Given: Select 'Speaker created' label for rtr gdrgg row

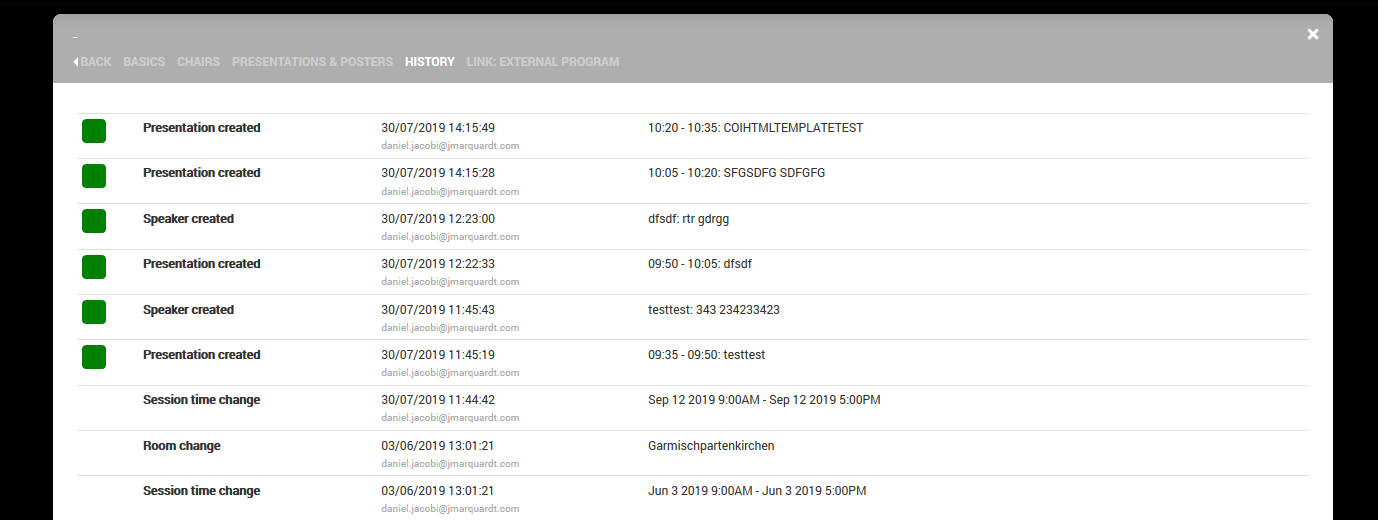Looking at the screenshot, I should [188, 219].
